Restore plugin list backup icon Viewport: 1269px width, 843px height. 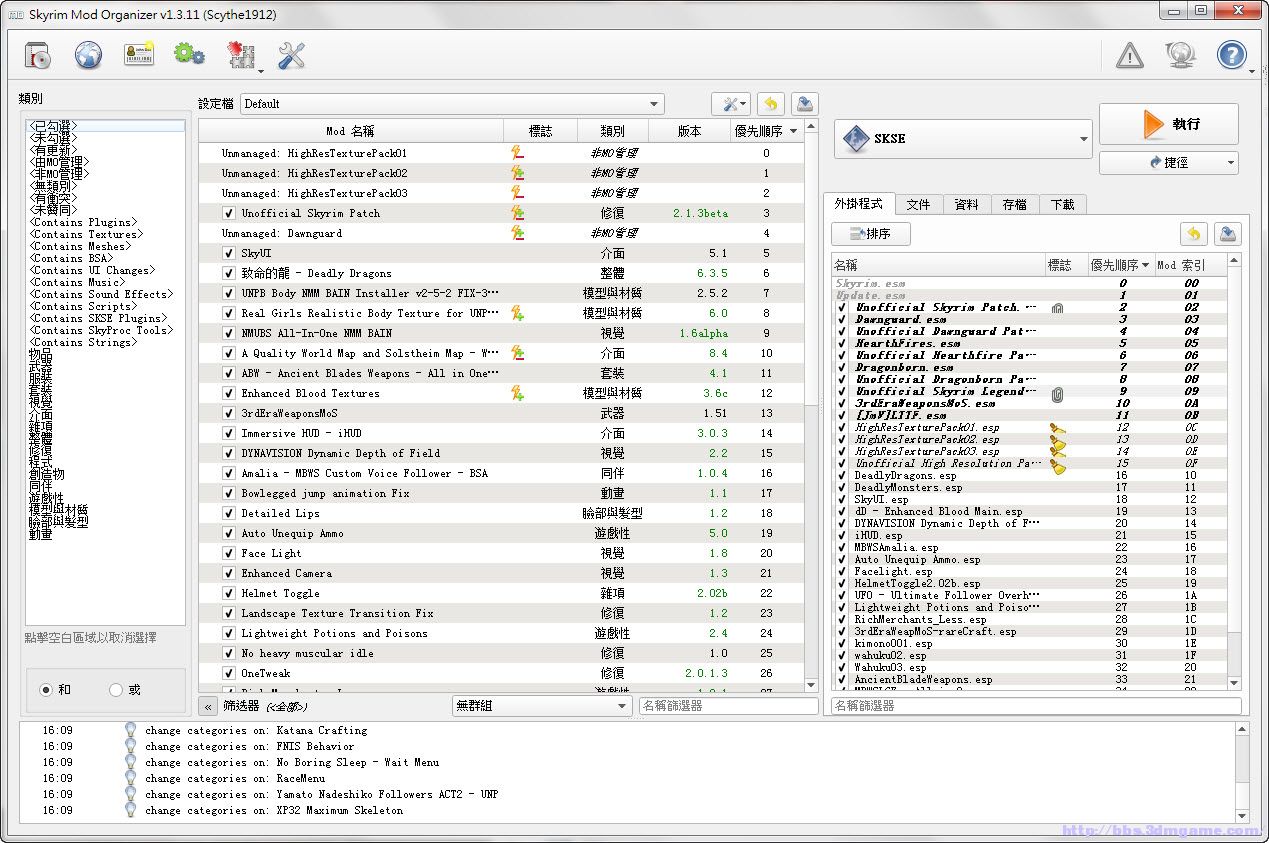[1193, 234]
